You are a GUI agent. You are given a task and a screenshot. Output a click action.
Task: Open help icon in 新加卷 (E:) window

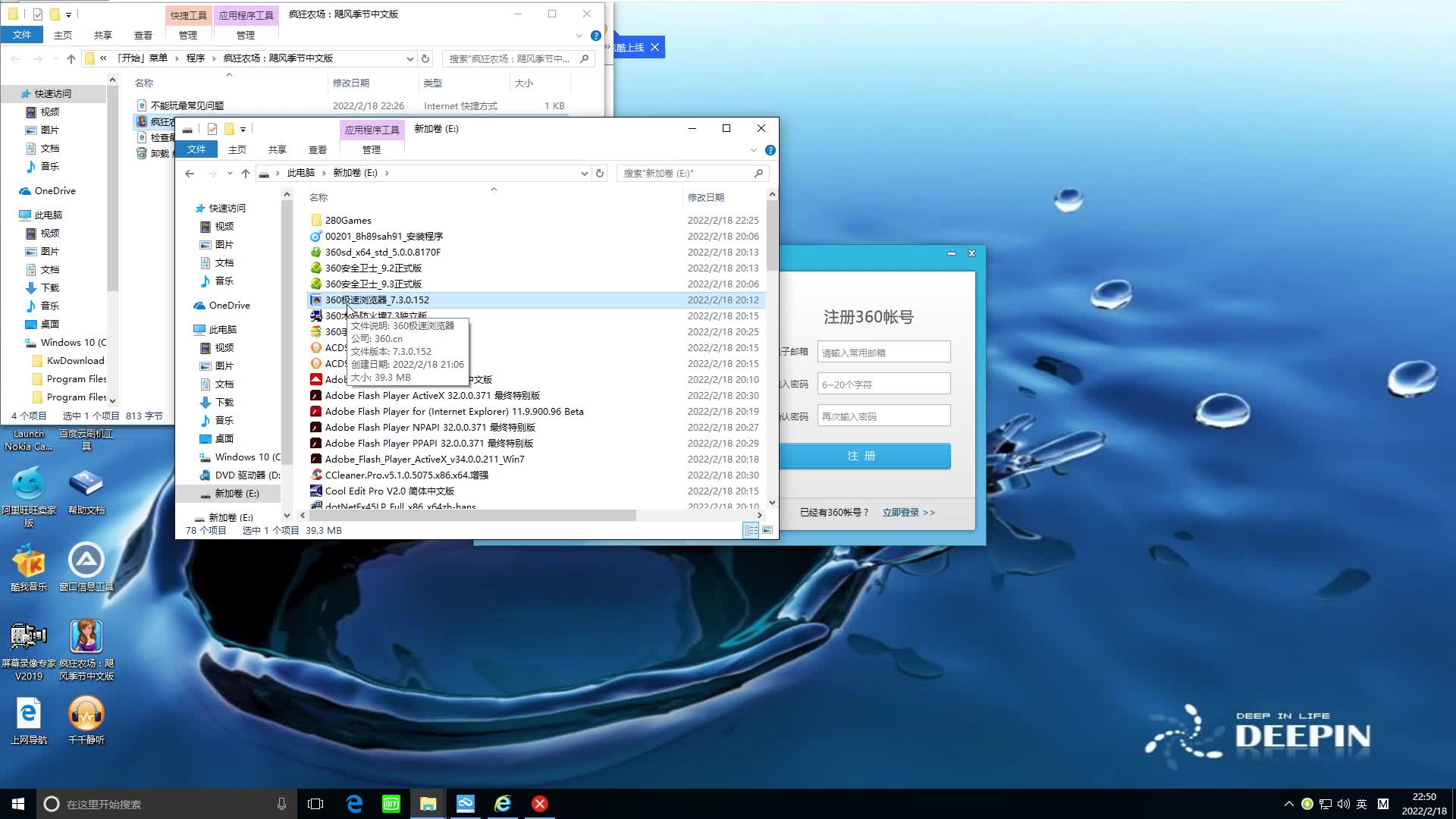(x=770, y=150)
